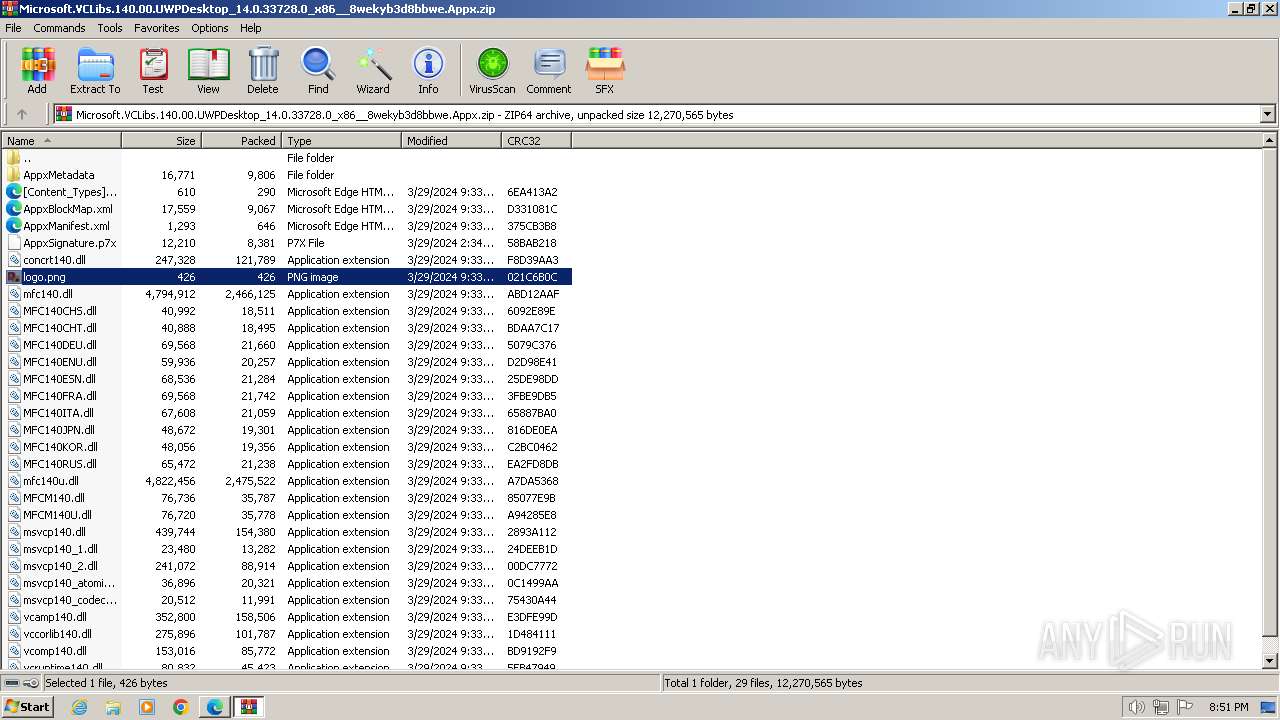
Task: Open File Explorer folder in the taskbar
Action: [x=113, y=707]
